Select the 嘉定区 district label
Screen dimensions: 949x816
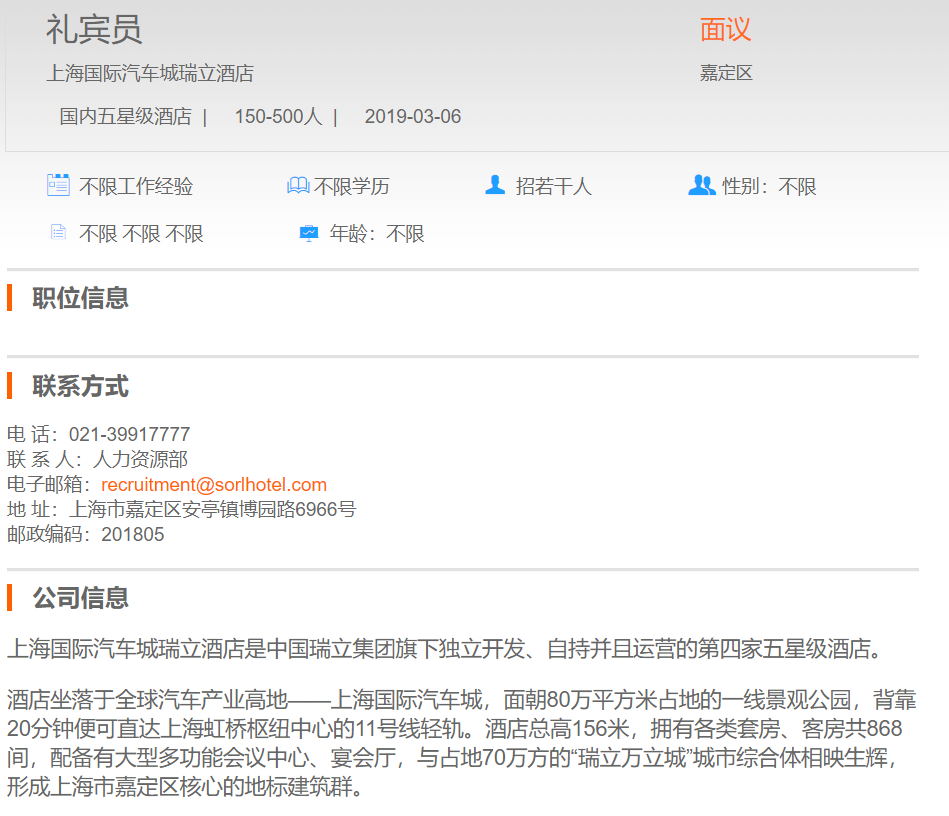pyautogui.click(x=726, y=73)
